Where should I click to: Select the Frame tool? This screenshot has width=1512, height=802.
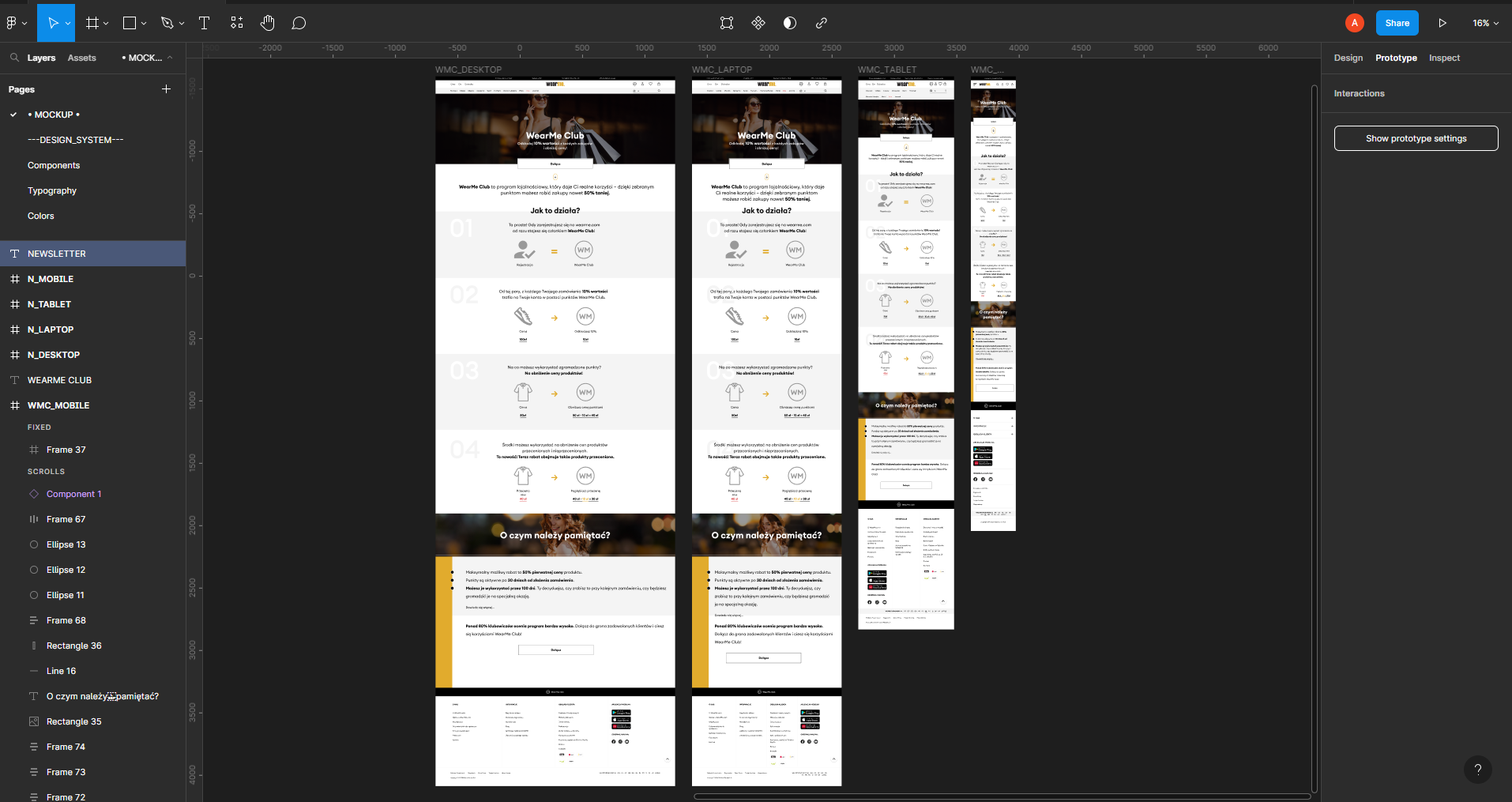point(92,23)
